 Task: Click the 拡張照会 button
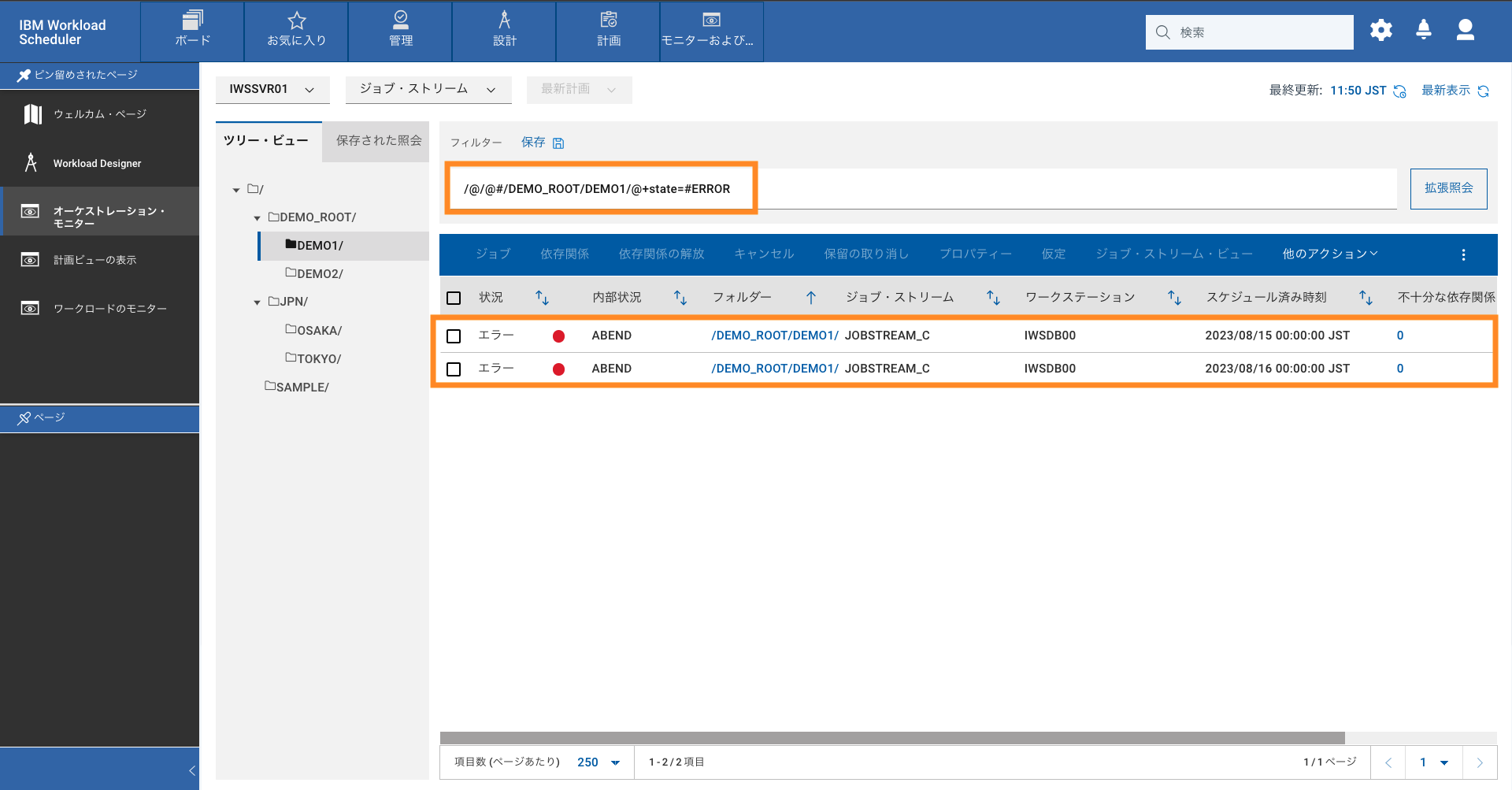pos(1448,188)
